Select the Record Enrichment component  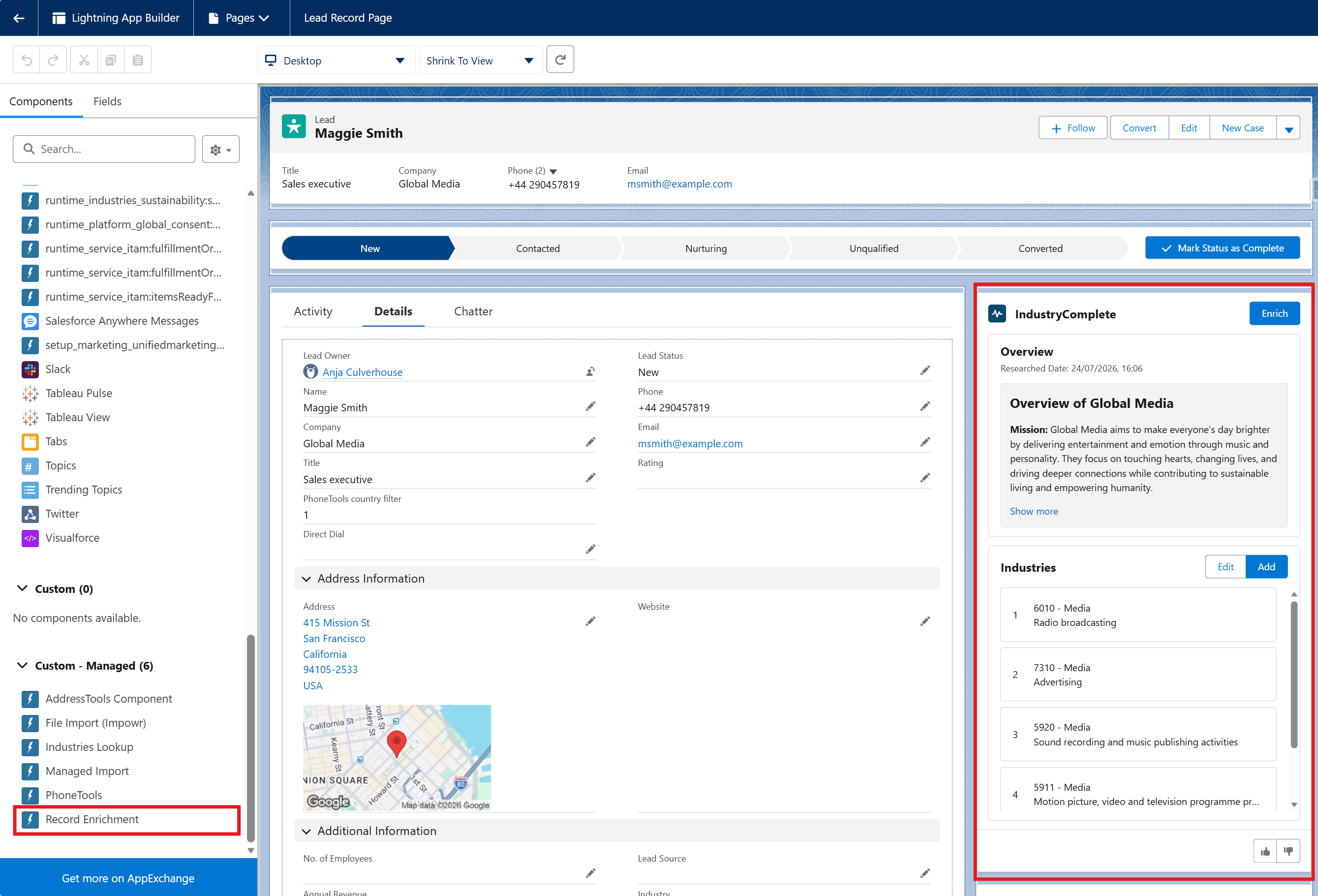(x=126, y=819)
